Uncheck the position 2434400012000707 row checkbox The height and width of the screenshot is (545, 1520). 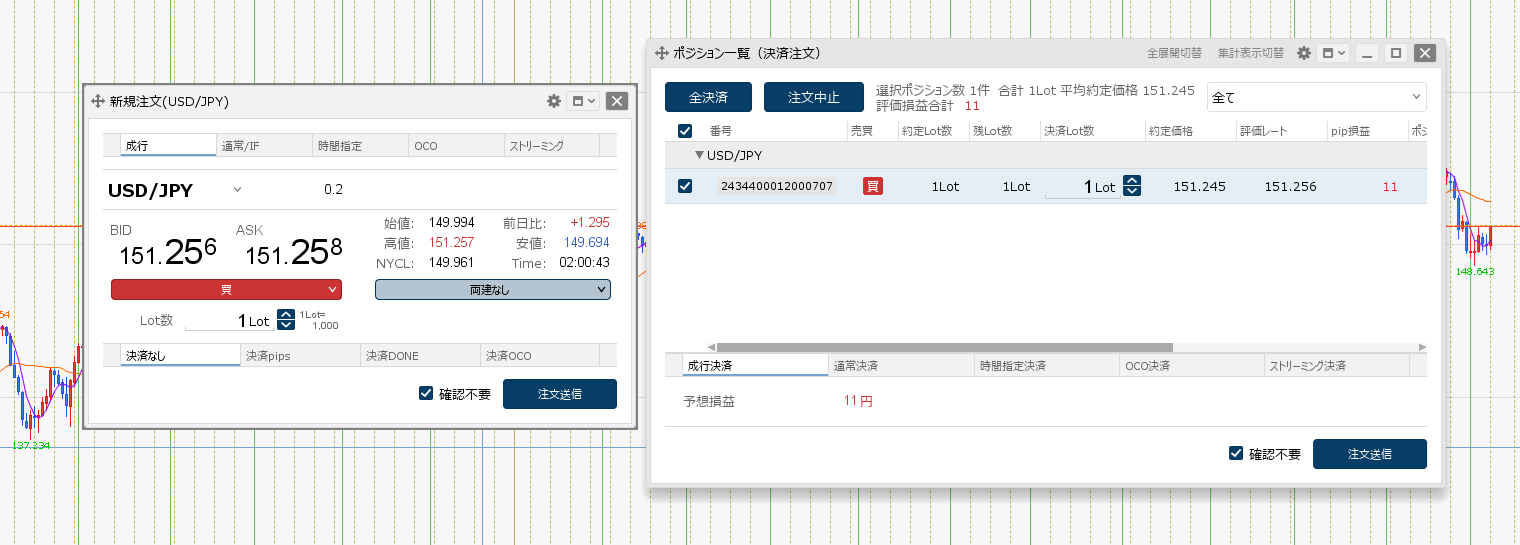point(685,186)
